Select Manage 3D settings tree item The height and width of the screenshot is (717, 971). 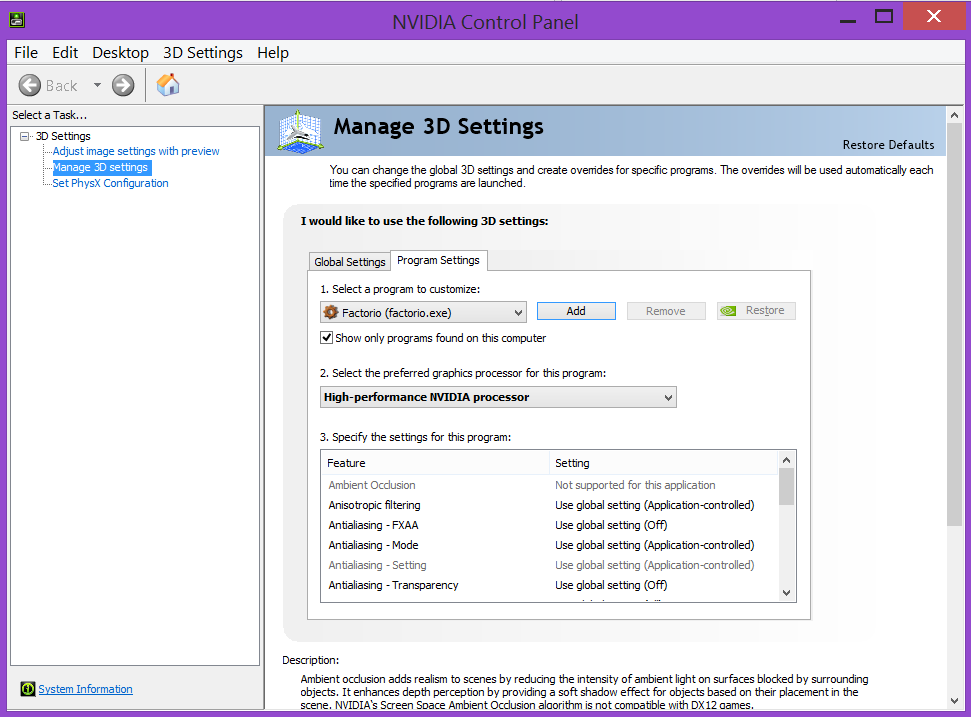pos(102,167)
